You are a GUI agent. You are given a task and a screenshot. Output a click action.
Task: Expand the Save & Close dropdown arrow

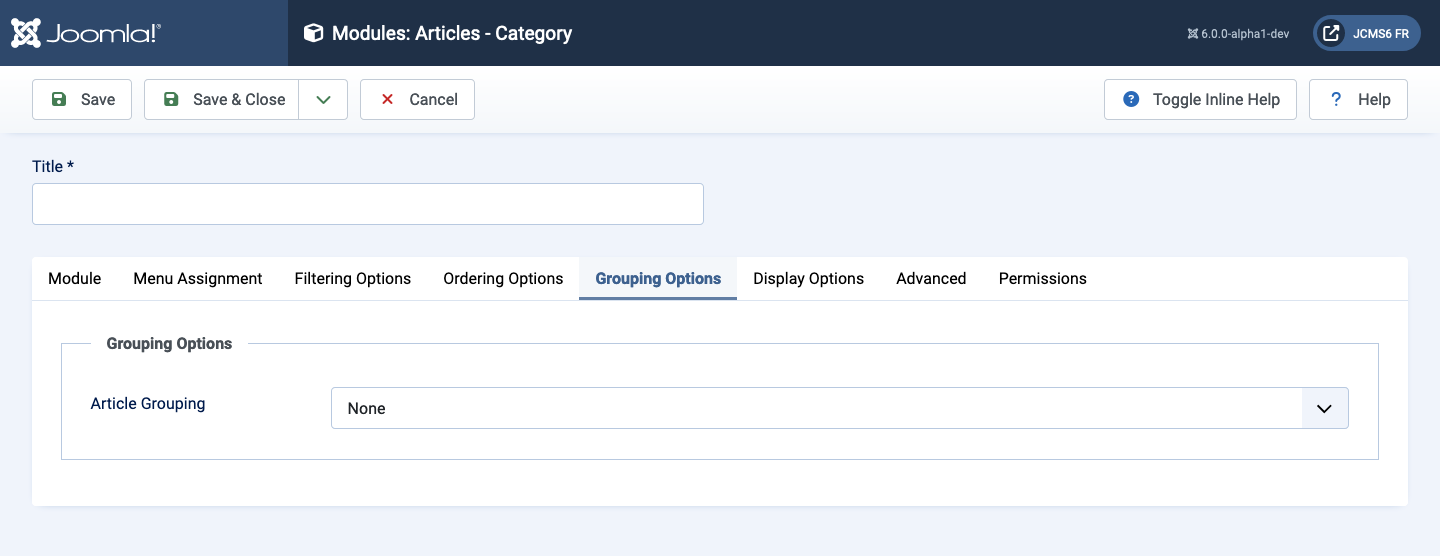[323, 99]
